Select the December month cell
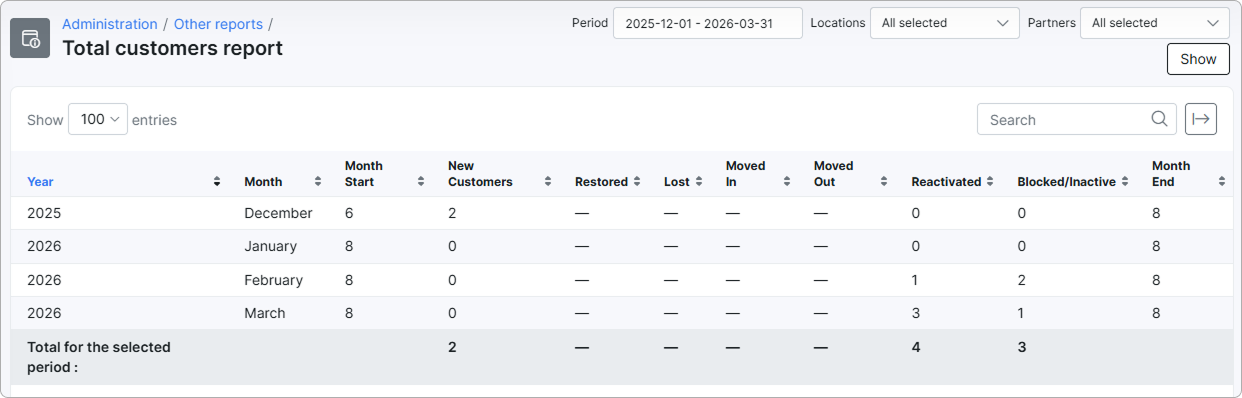The height and width of the screenshot is (398, 1242). pos(278,213)
